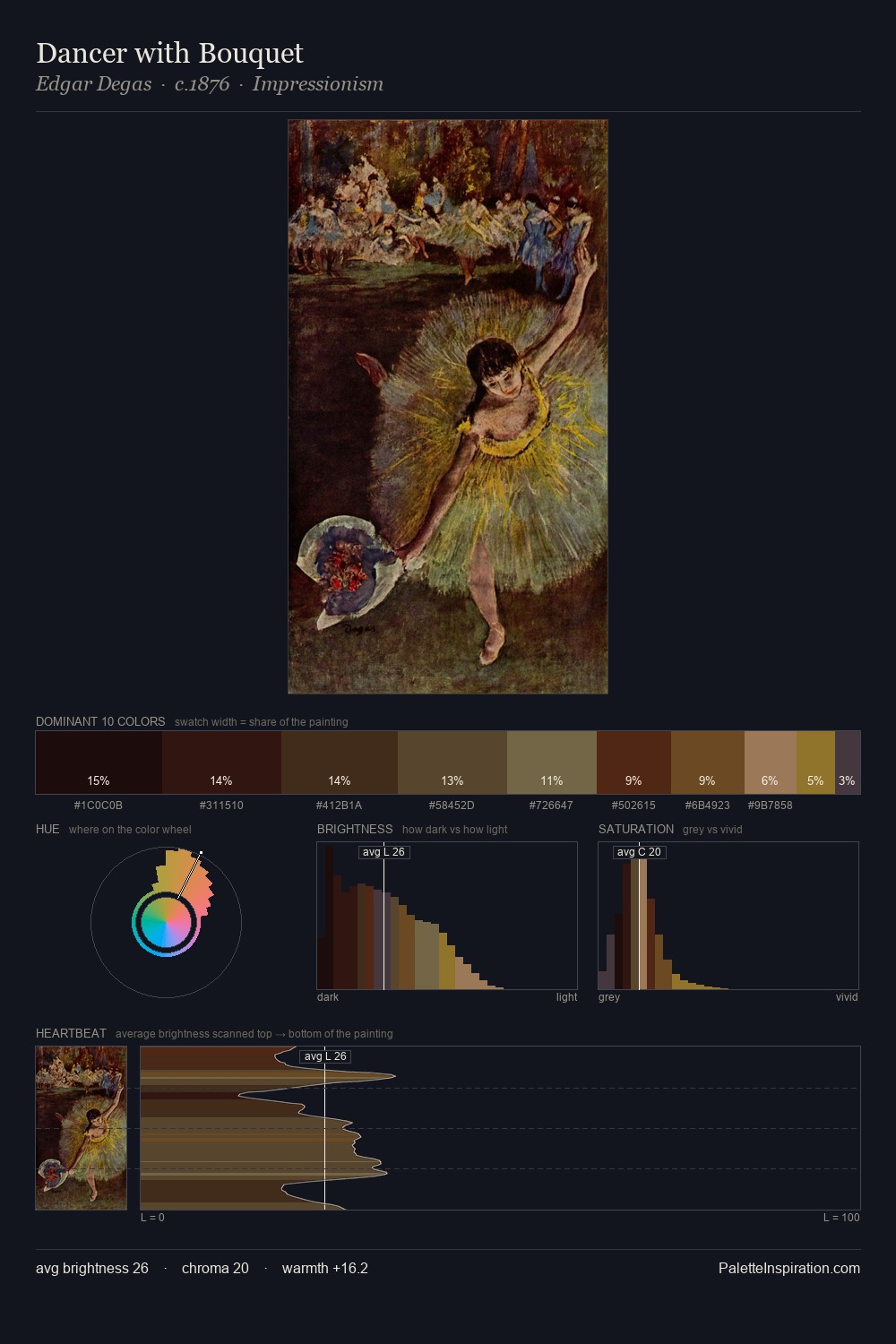Image resolution: width=896 pixels, height=1344 pixels.
Task: Click the 'light' axis label under Brightness
Action: point(566,997)
